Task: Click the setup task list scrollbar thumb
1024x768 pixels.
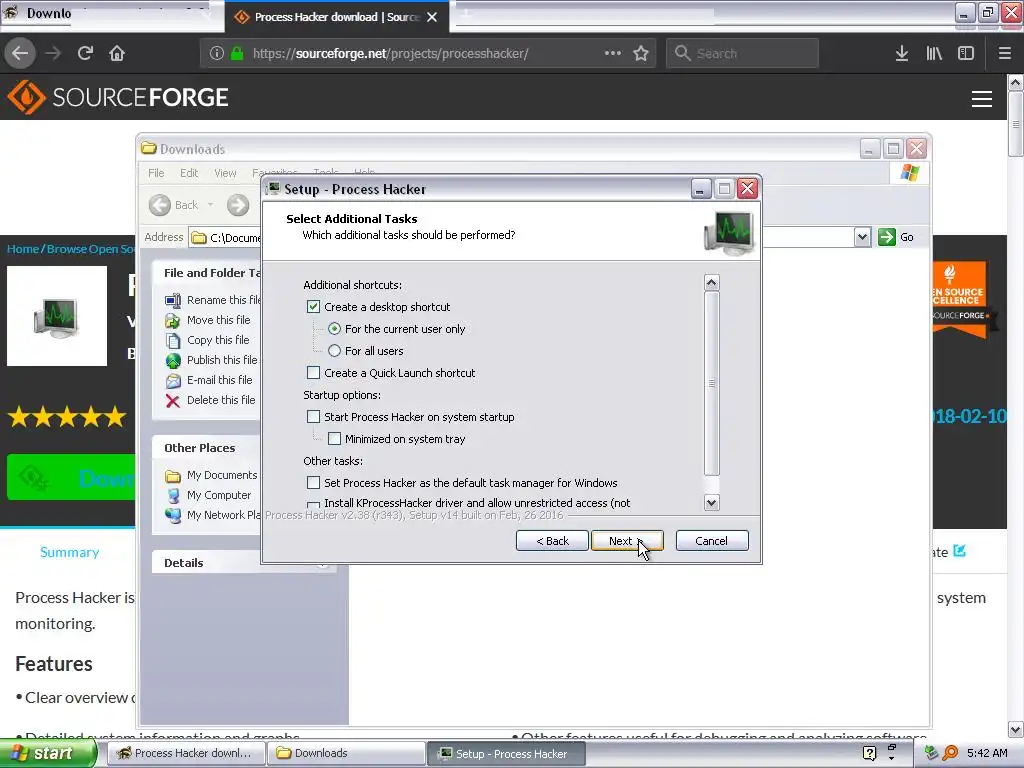Action: [712, 383]
